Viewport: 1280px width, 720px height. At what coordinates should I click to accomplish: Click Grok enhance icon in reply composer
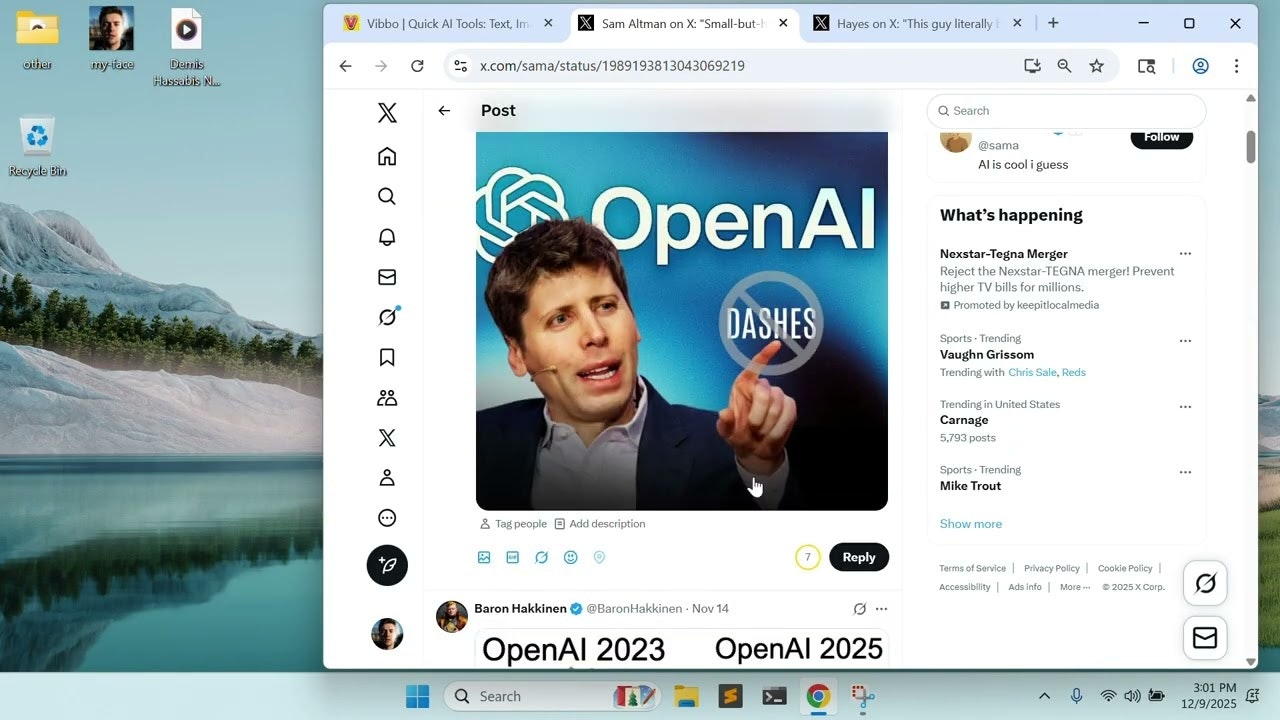click(541, 557)
